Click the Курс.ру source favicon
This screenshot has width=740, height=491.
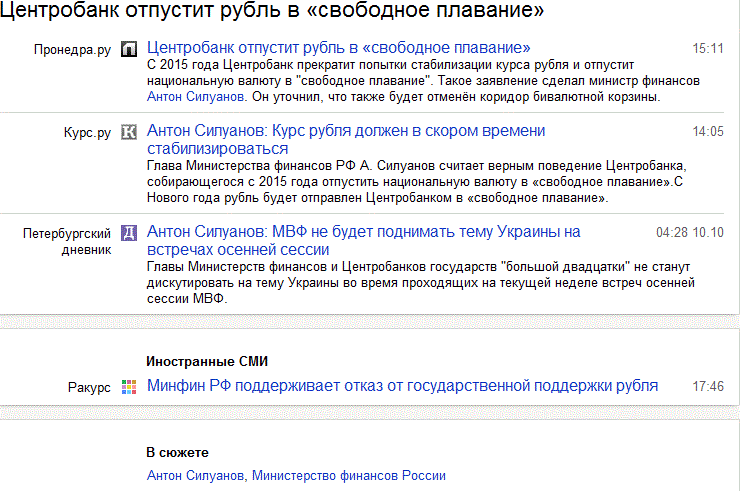(129, 132)
